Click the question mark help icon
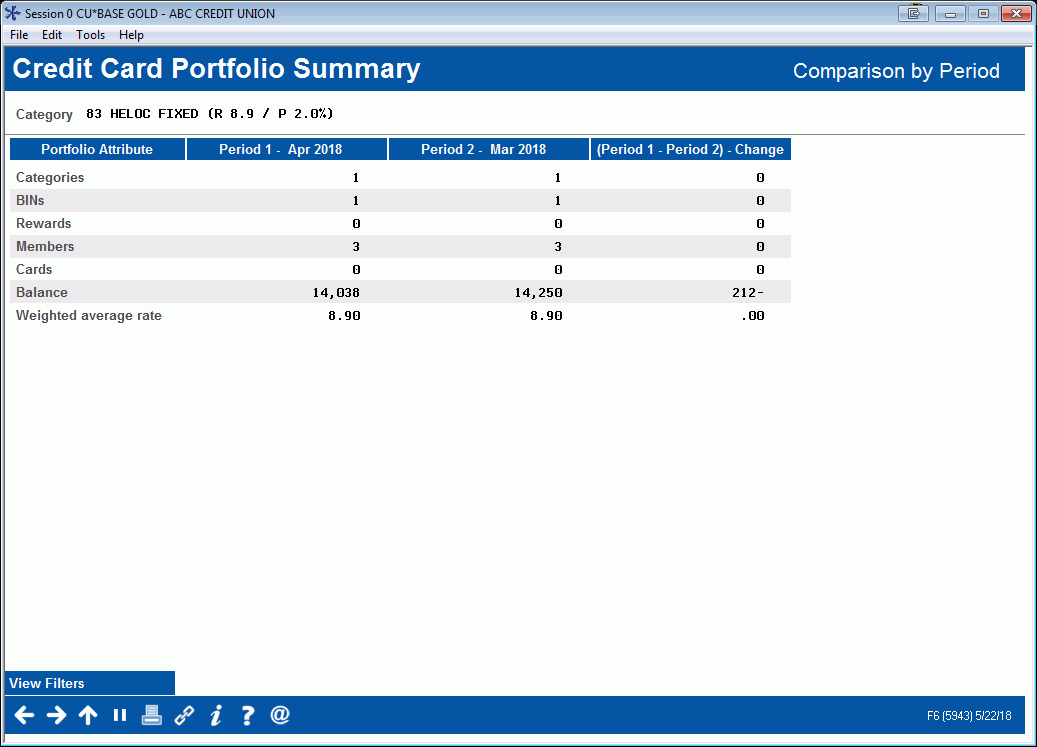The width and height of the screenshot is (1037, 747). 247,715
